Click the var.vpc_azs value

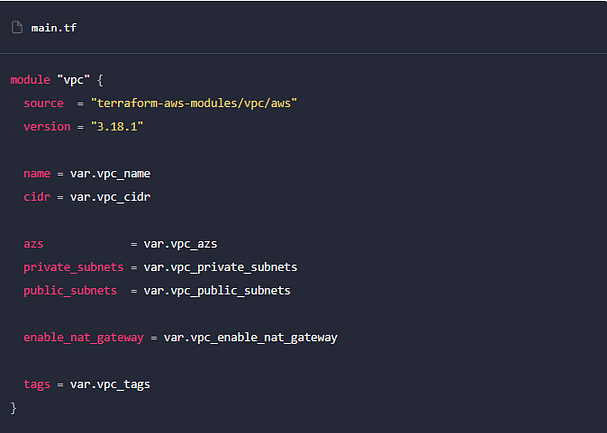180,244
